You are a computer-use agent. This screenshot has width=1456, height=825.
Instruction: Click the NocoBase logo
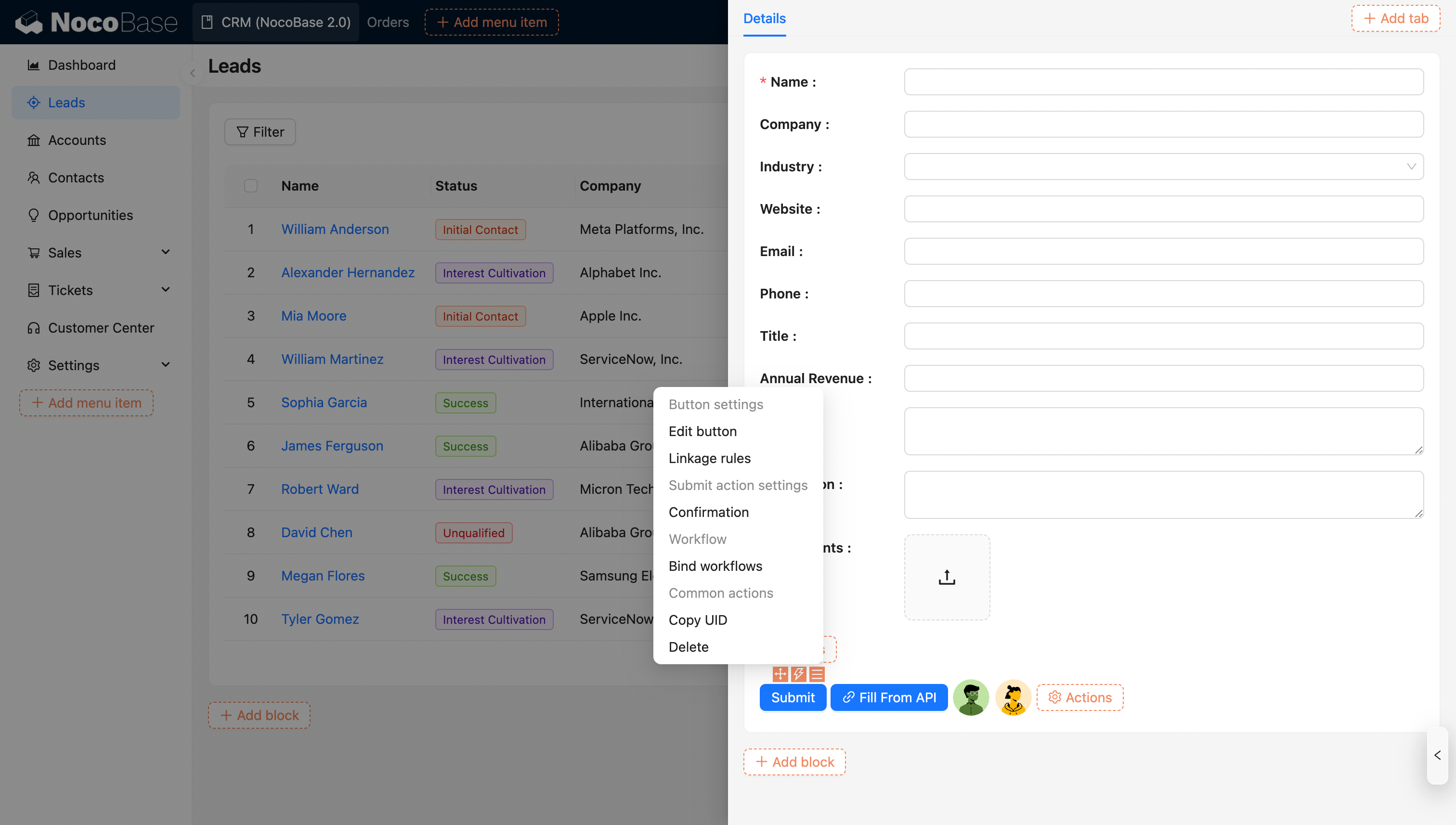(96, 22)
